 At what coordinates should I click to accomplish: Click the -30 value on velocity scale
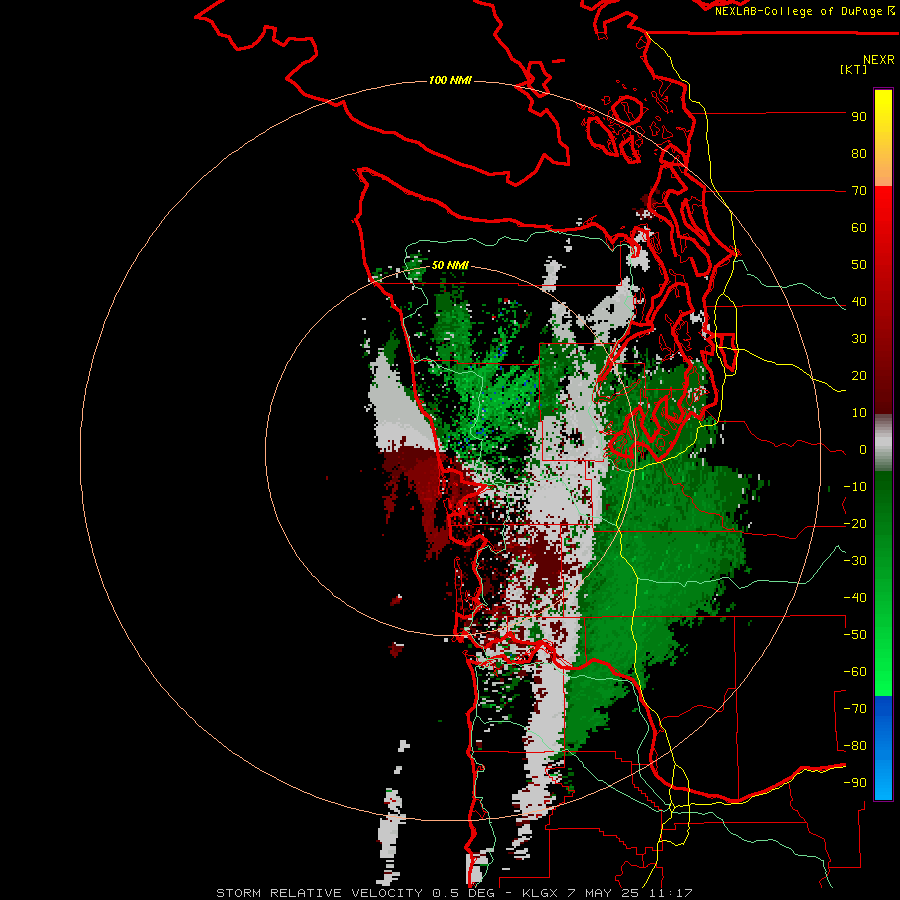click(x=855, y=561)
